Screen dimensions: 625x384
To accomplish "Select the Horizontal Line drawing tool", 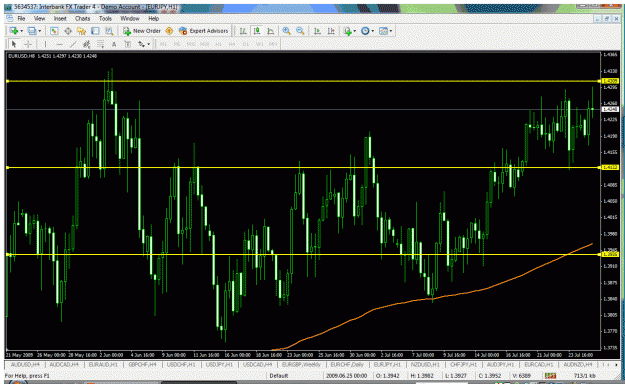I will pos(59,44).
